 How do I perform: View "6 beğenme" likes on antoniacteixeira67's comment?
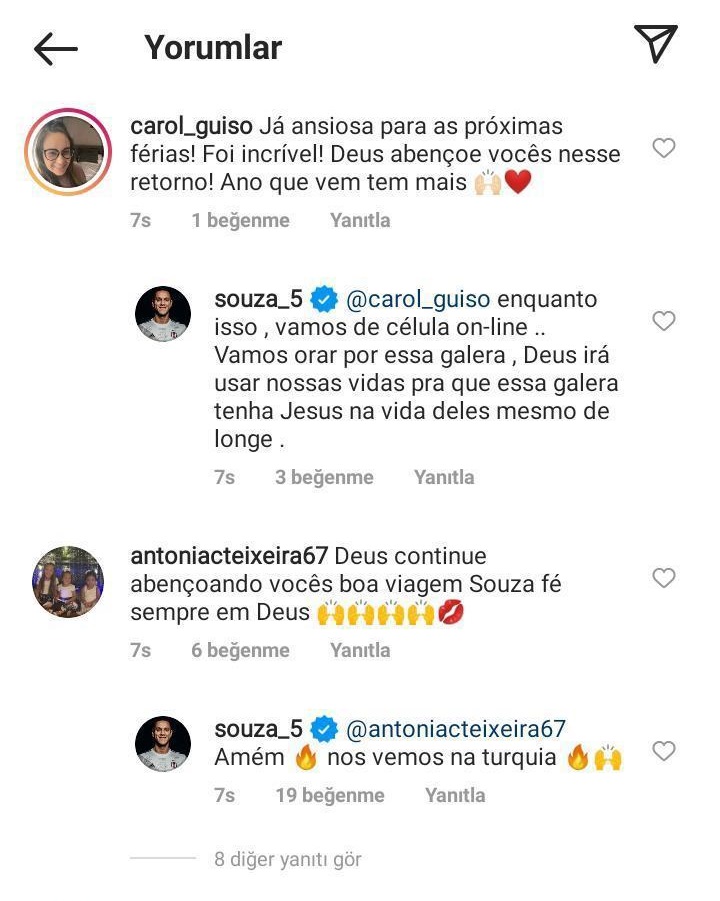pos(240,650)
